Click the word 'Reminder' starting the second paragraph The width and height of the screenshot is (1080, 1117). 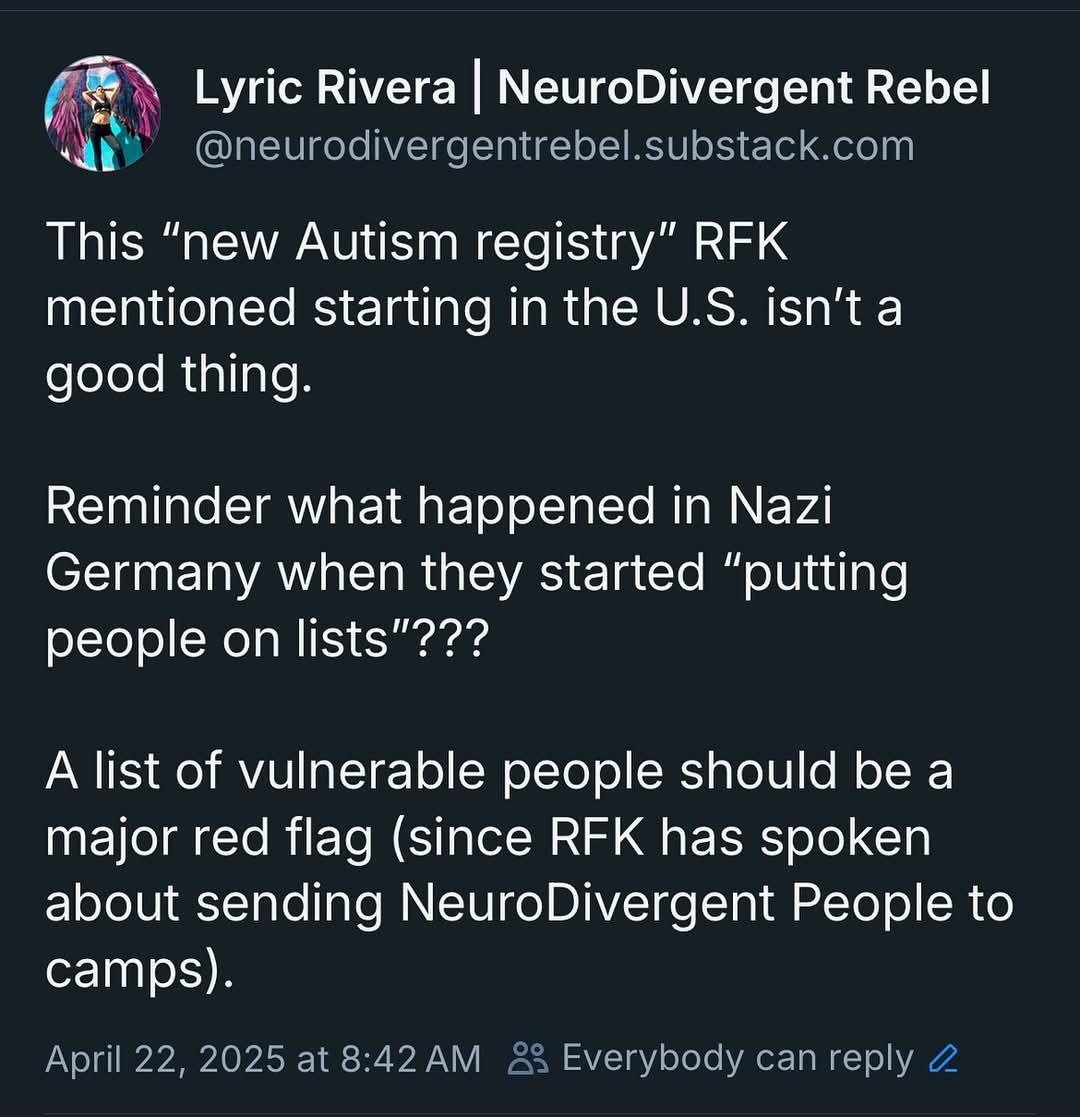pyautogui.click(x=158, y=506)
